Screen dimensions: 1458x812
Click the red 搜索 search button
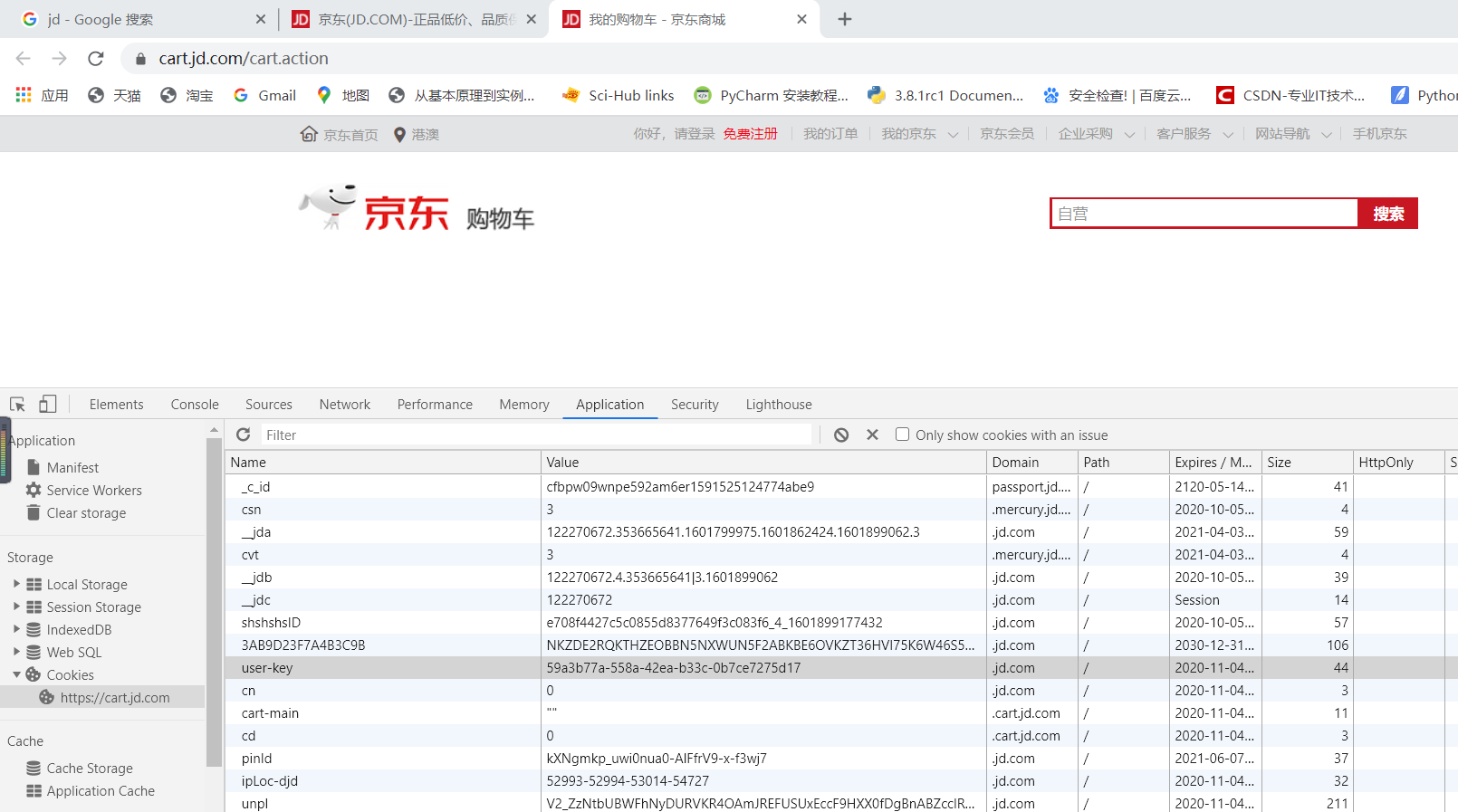click(1387, 214)
